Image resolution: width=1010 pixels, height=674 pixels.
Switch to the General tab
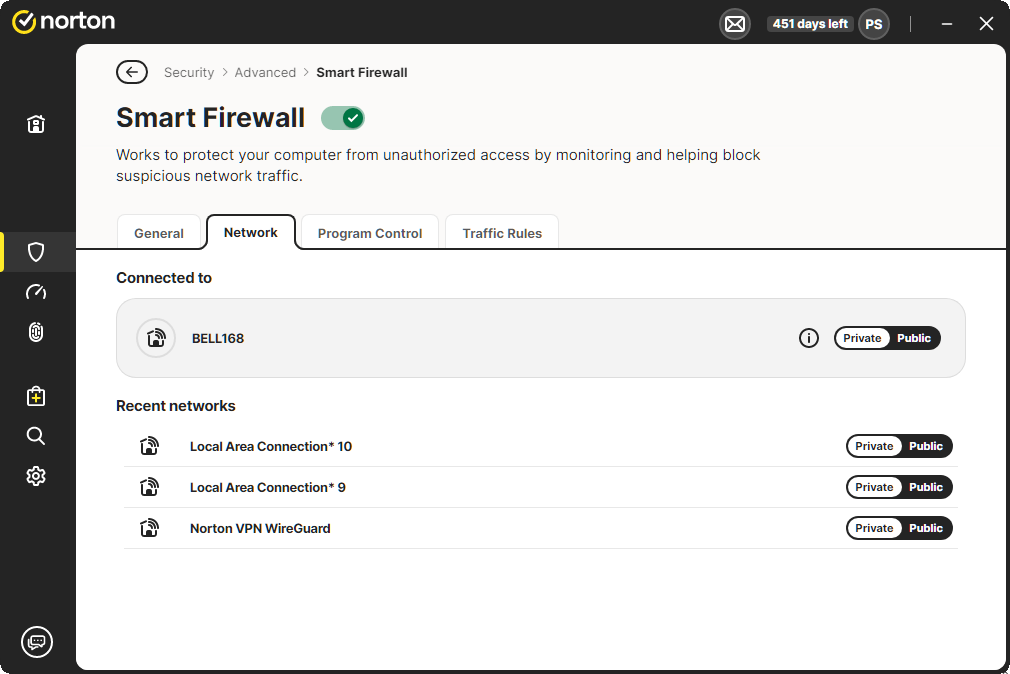click(x=158, y=233)
